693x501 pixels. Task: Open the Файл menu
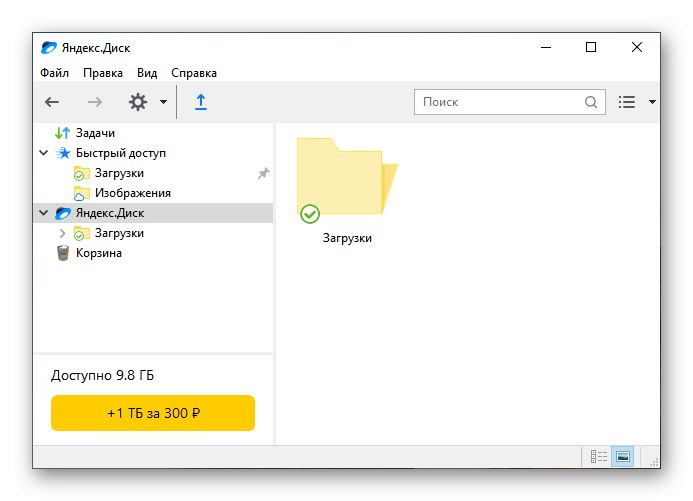click(54, 73)
